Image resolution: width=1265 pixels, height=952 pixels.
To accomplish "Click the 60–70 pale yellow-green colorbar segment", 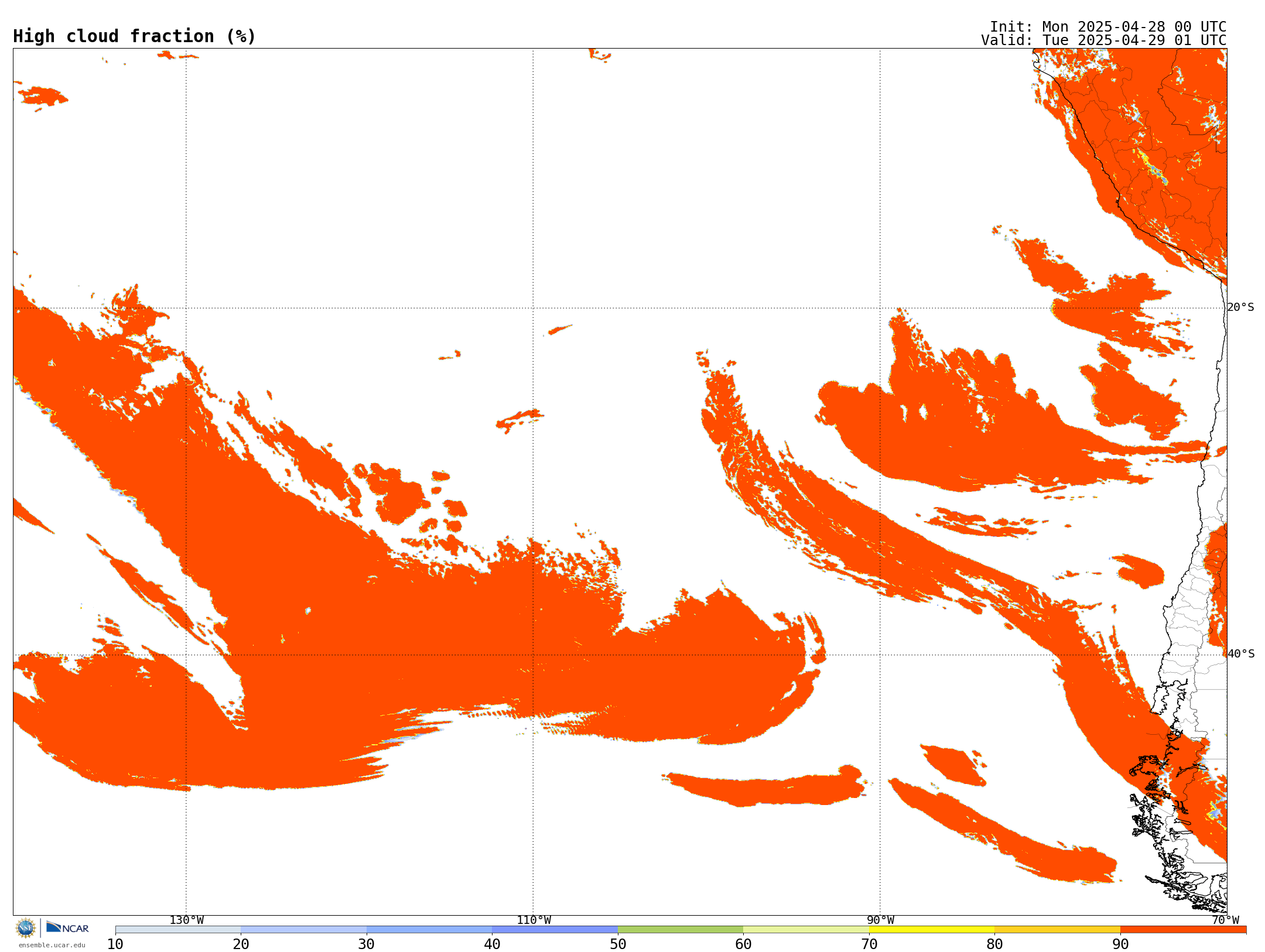I will click(x=806, y=930).
